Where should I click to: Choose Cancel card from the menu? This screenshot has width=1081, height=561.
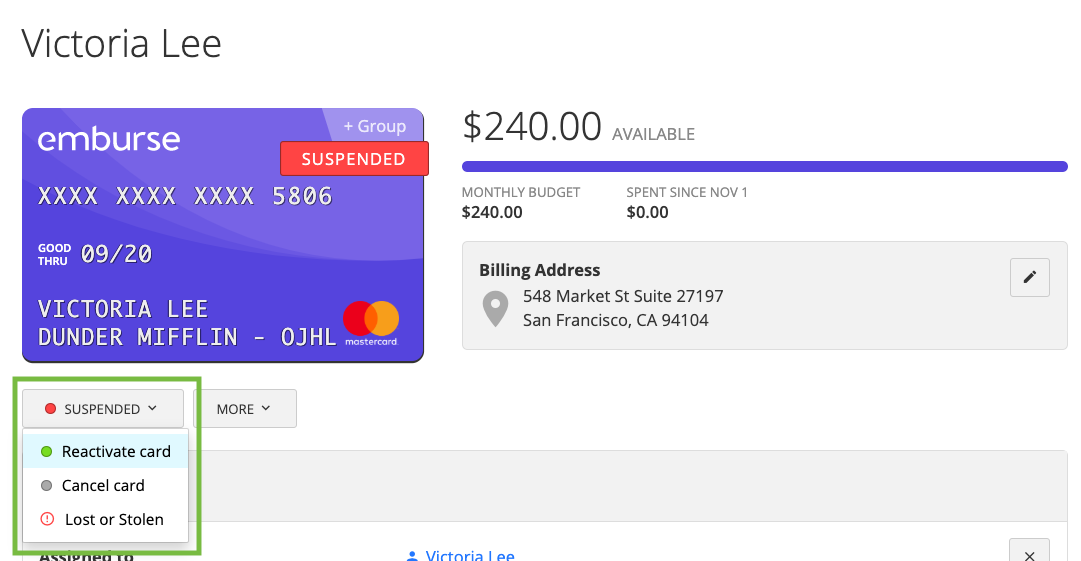(x=105, y=485)
